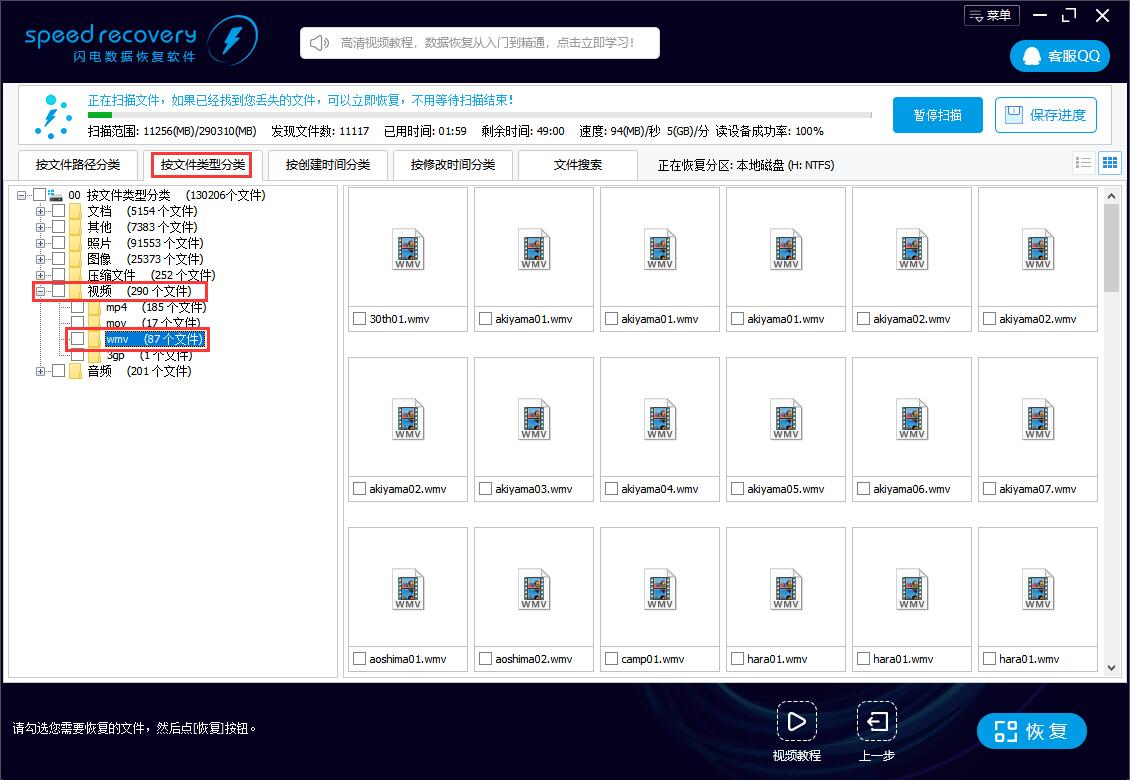This screenshot has height=780, width=1130.
Task: Click the akiyama06.wmv file icon
Action: coord(912,420)
